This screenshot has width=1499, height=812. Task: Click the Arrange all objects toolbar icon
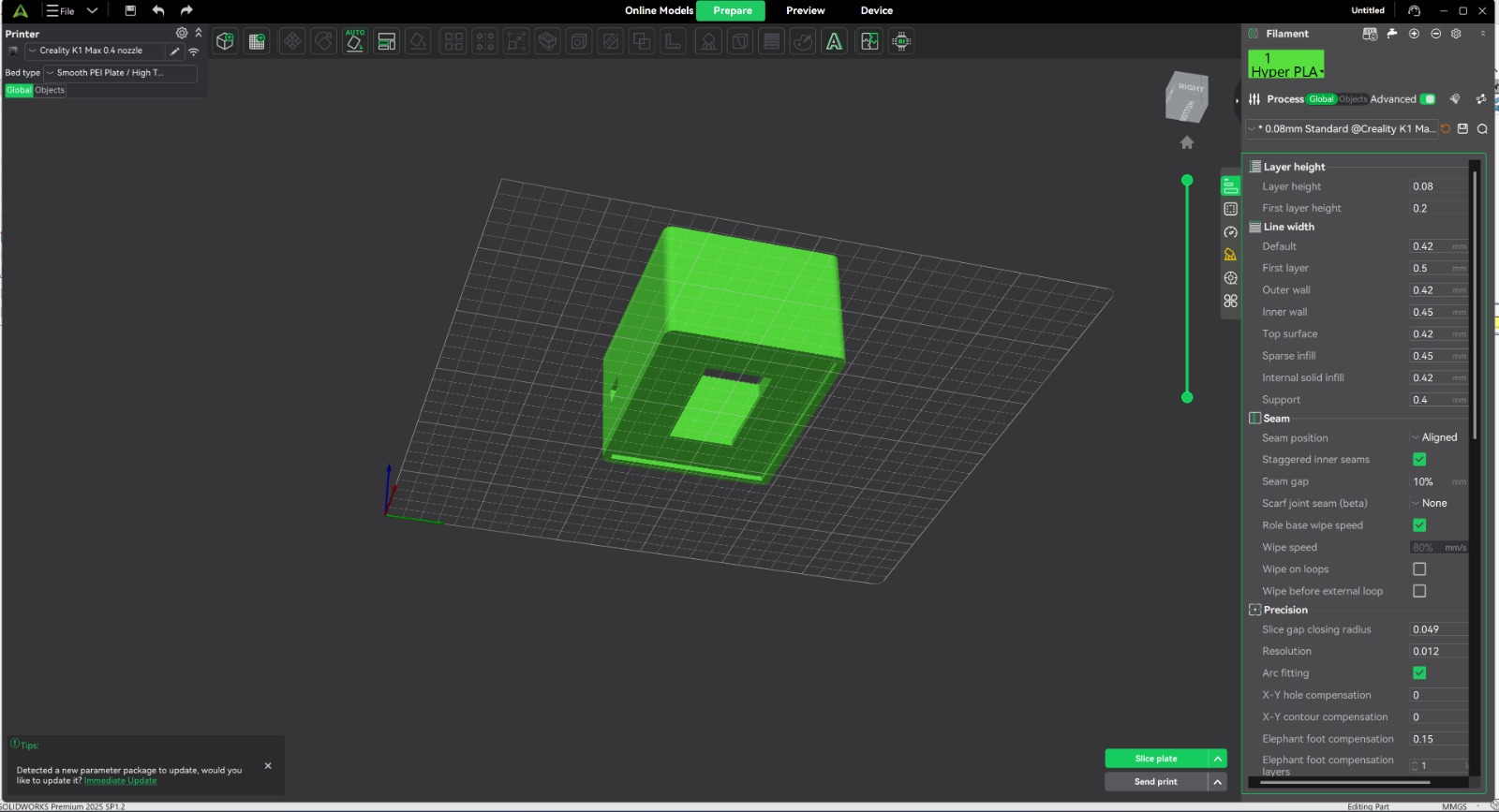coord(387,41)
